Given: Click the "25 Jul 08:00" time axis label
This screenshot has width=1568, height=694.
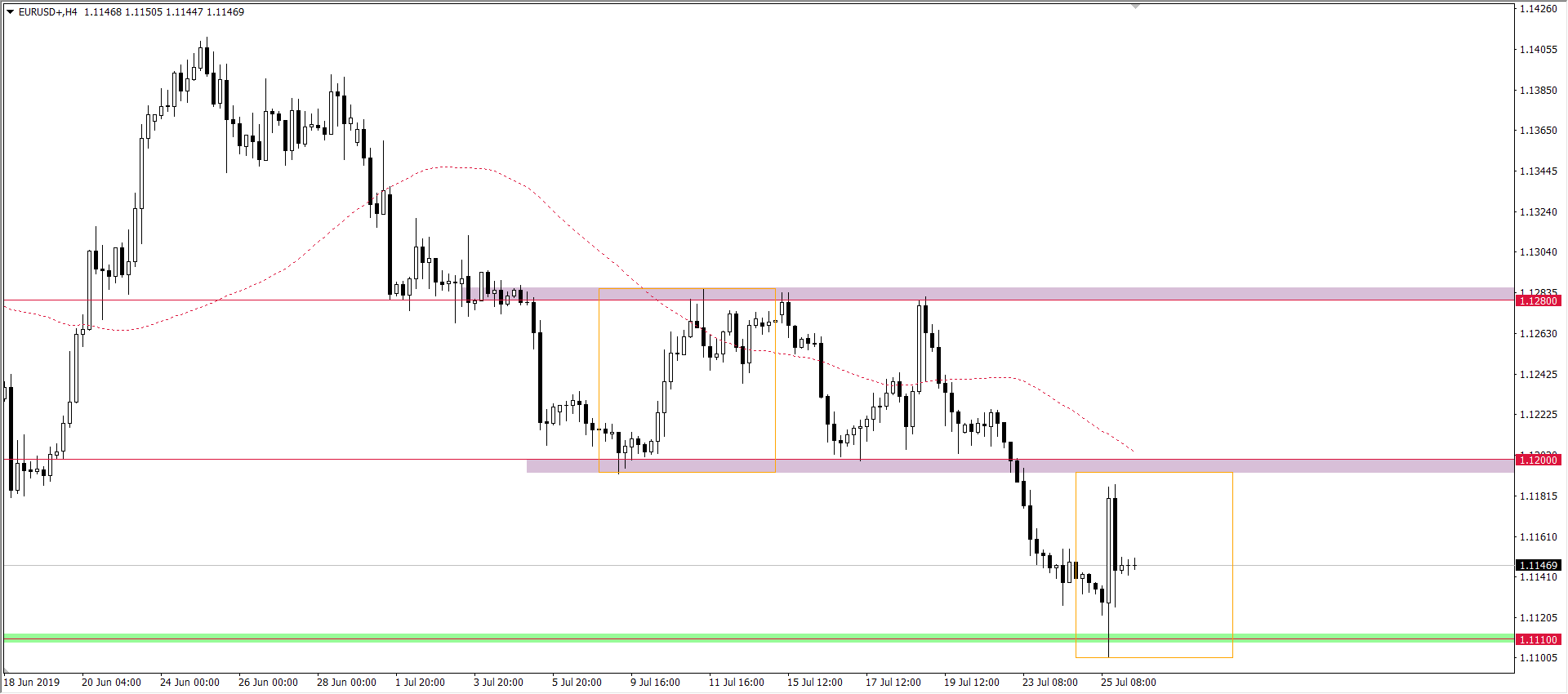Looking at the screenshot, I should click(x=1128, y=683).
